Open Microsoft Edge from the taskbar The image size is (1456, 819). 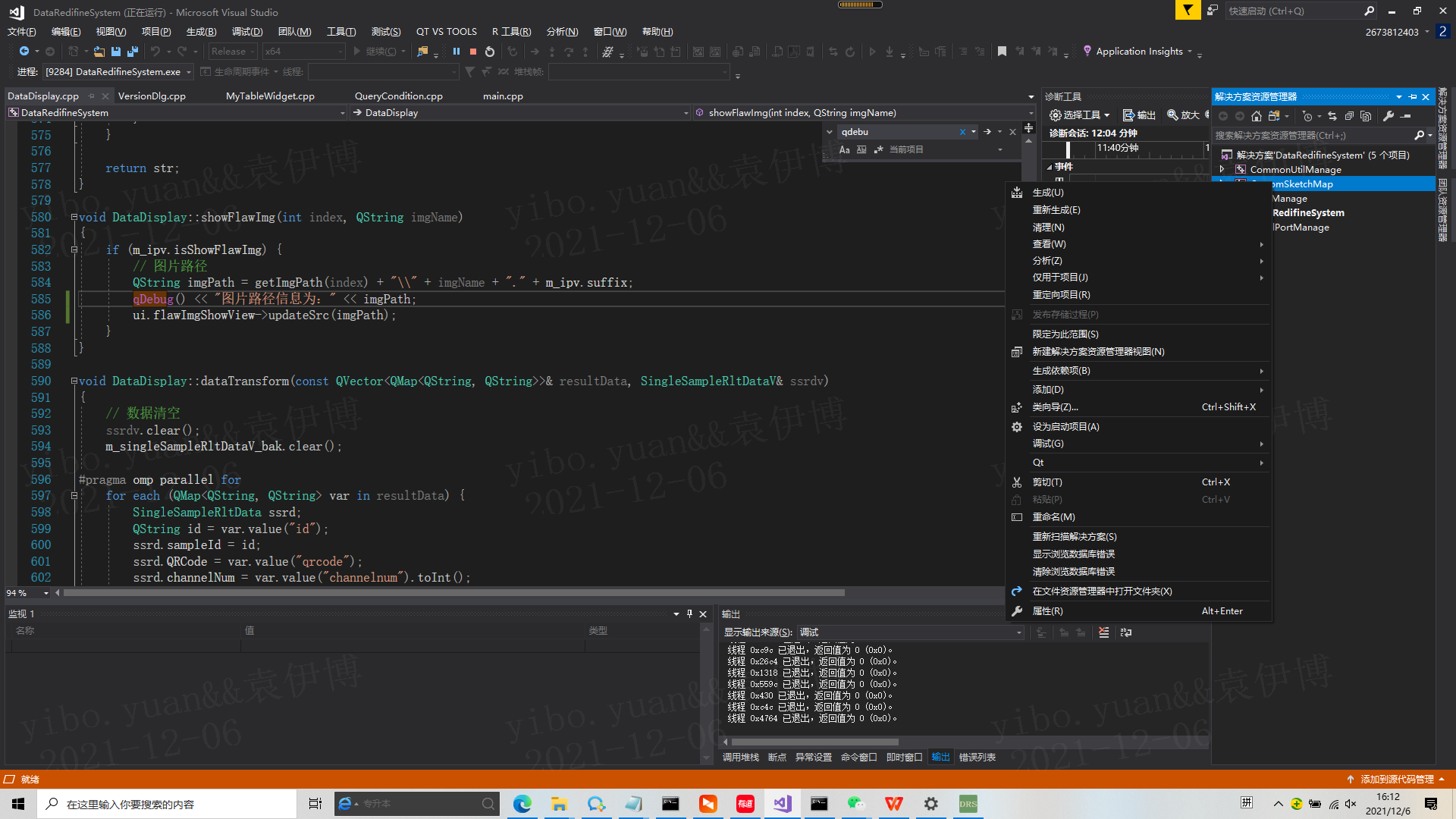(522, 803)
